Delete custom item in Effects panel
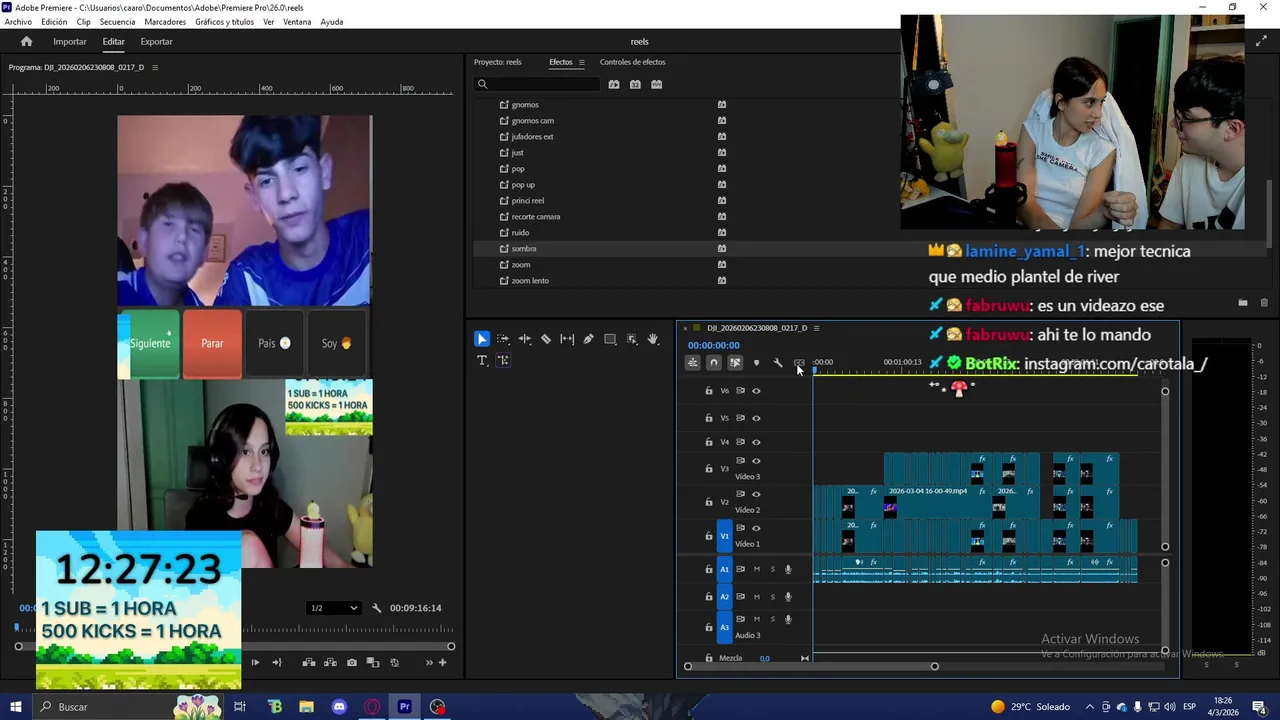Screen dimensions: 1280x720 click(1264, 303)
